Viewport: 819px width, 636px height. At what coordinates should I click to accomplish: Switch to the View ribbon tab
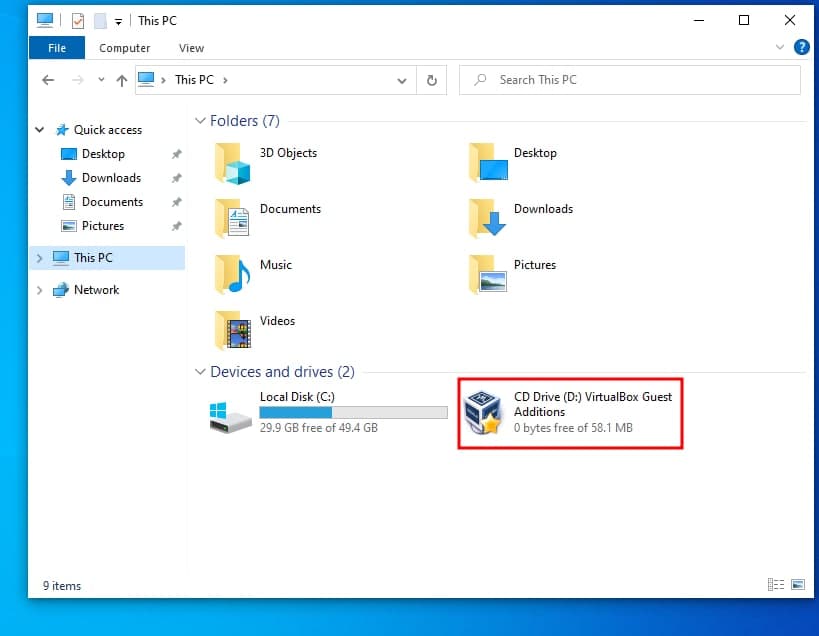[191, 48]
